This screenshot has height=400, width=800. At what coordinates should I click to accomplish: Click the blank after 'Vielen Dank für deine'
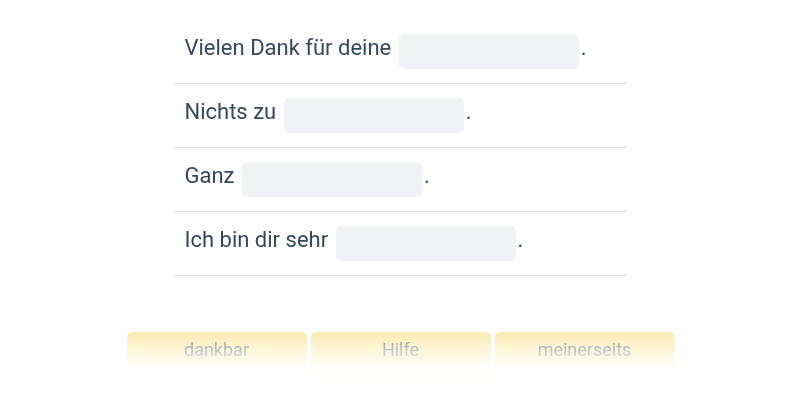tap(488, 51)
